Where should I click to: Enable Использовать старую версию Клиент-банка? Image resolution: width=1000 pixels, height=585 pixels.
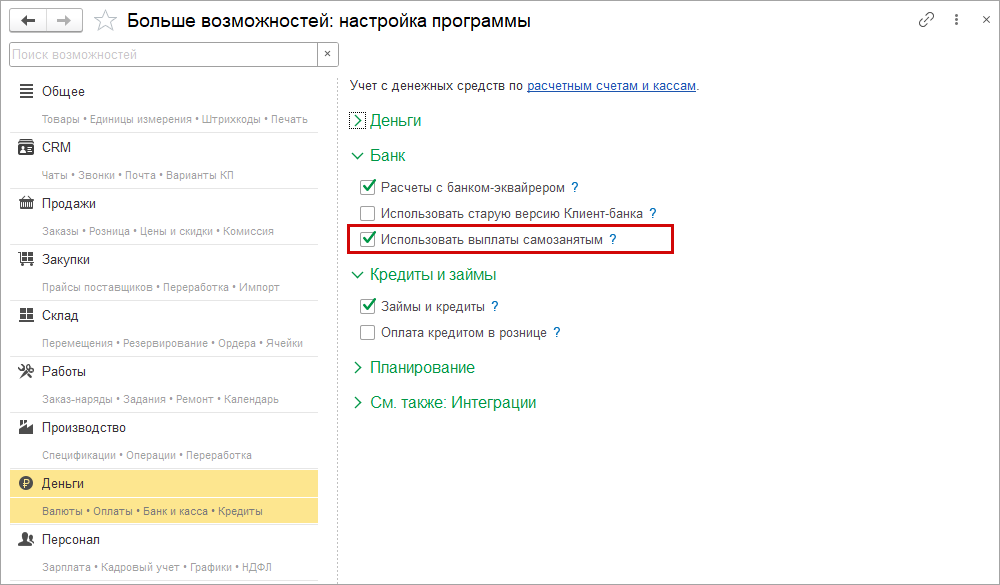click(368, 213)
